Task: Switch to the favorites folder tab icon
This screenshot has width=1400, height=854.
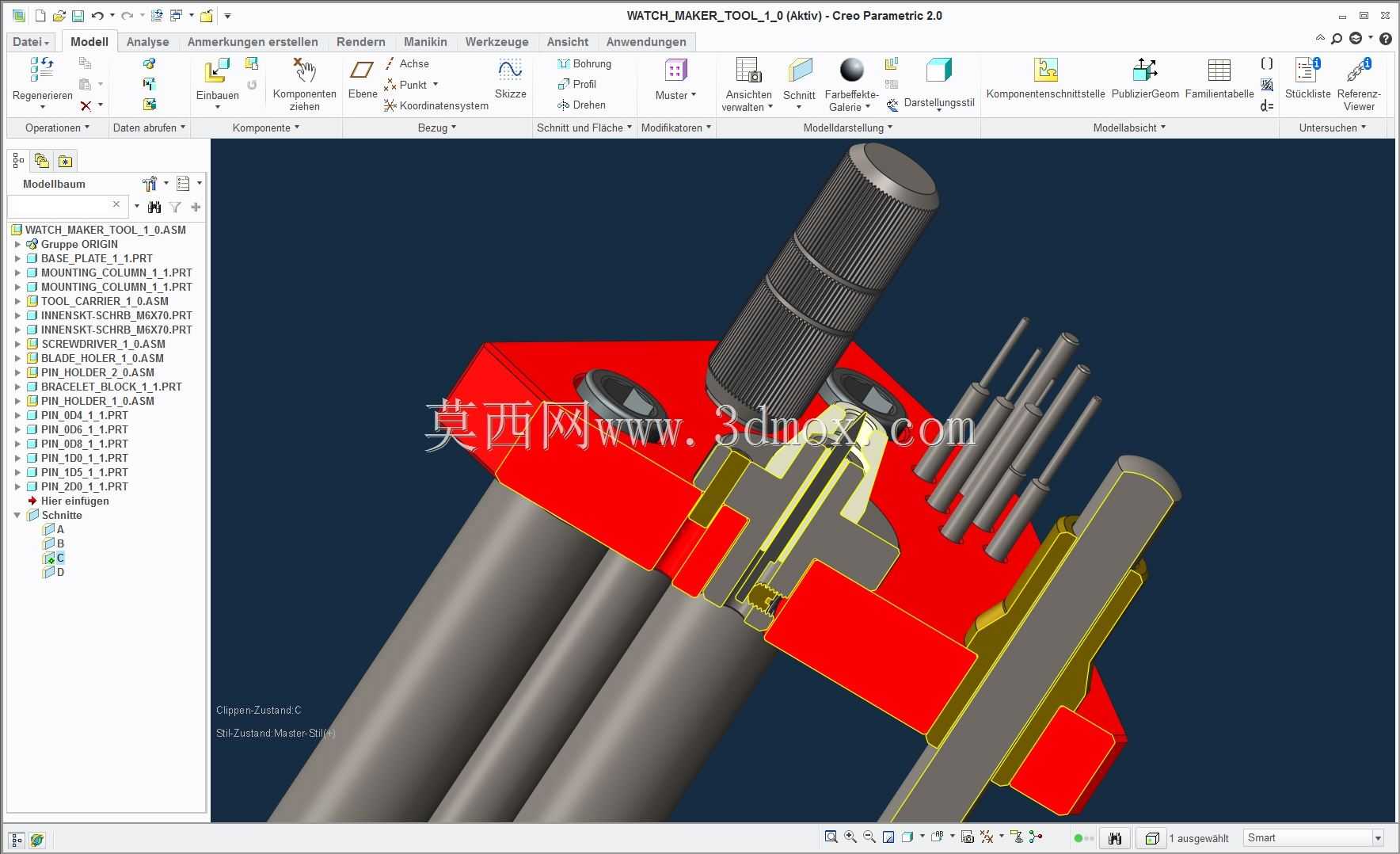Action: (65, 161)
